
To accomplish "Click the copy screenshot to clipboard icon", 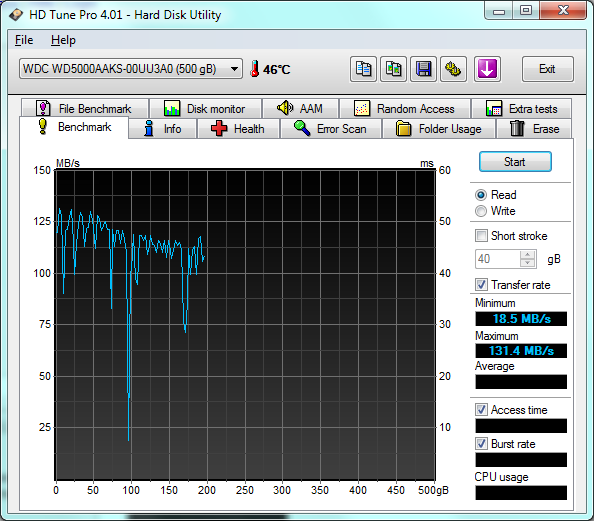I will click(394, 69).
